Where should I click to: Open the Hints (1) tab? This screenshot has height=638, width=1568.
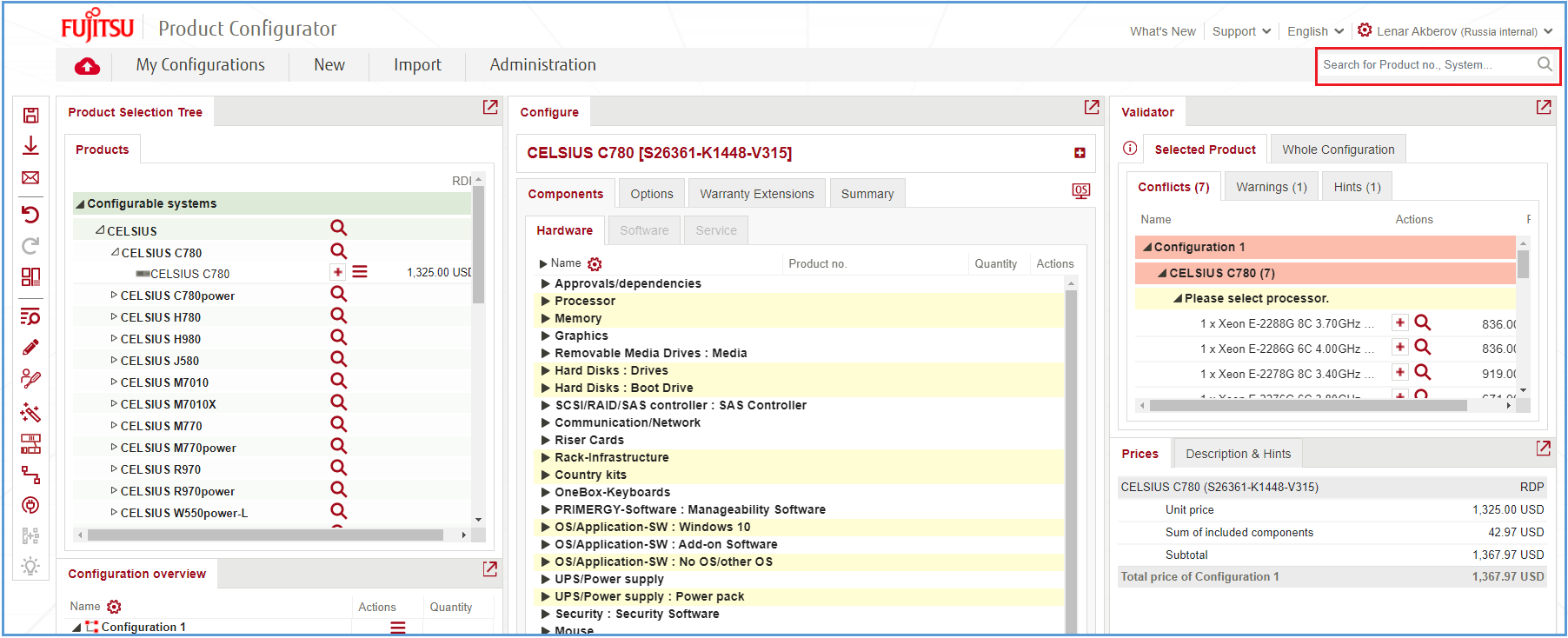coord(1358,187)
